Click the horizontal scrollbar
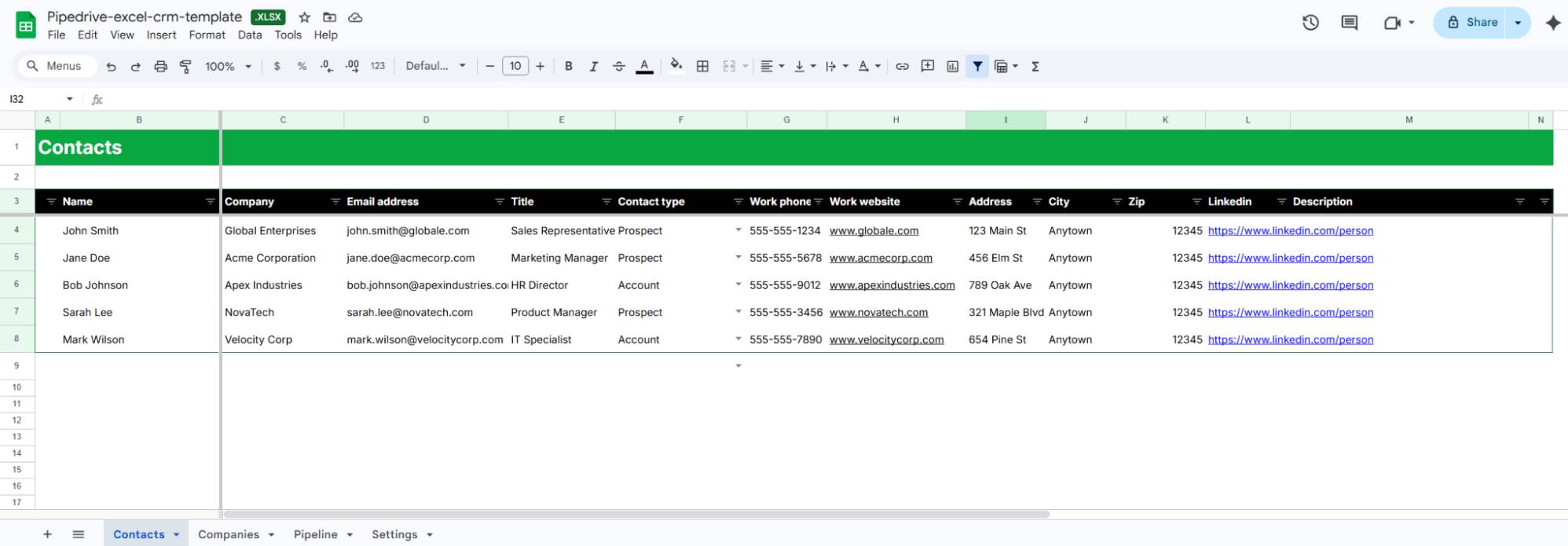The height and width of the screenshot is (546, 1568). (636, 515)
